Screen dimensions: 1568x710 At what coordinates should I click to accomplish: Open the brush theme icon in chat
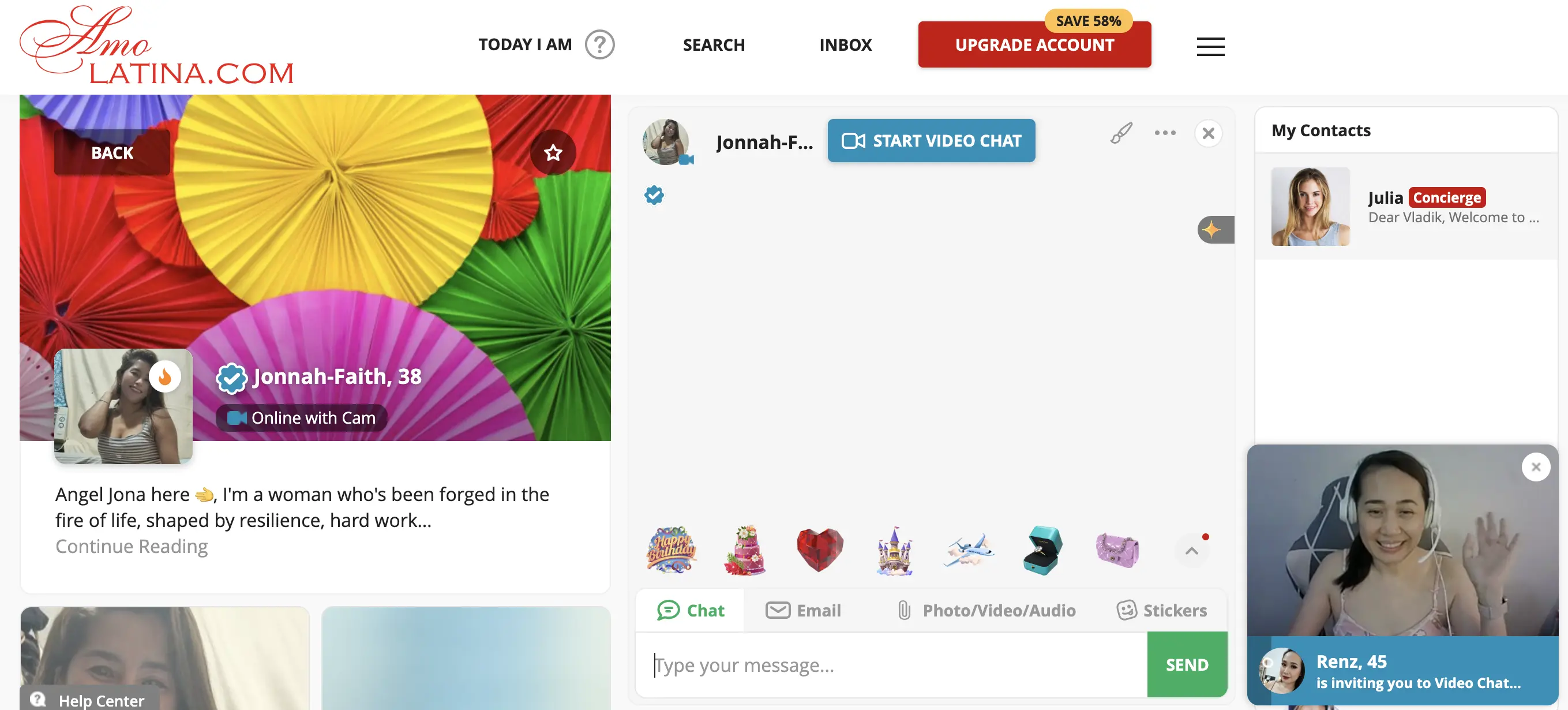[x=1120, y=133]
